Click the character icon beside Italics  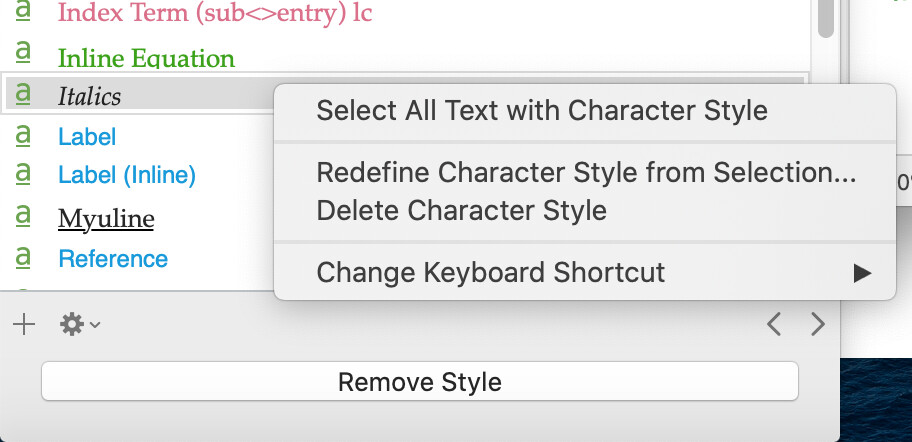[23, 94]
